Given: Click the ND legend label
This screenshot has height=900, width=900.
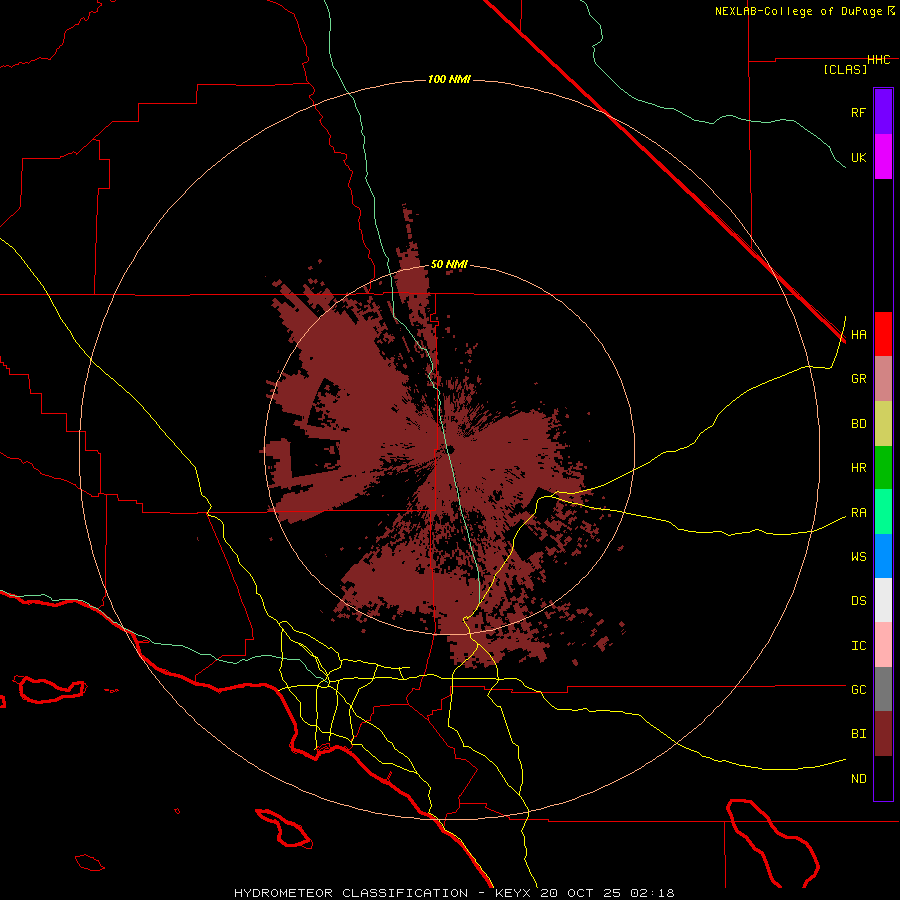Looking at the screenshot, I should click(x=858, y=779).
